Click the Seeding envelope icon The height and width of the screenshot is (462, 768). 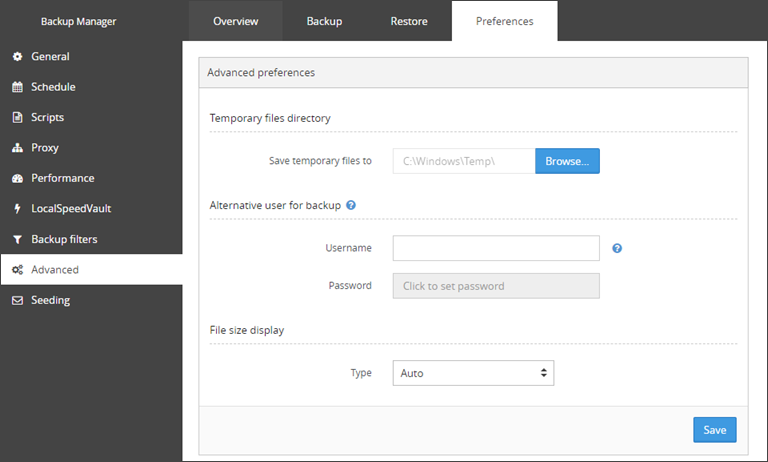click(x=17, y=300)
